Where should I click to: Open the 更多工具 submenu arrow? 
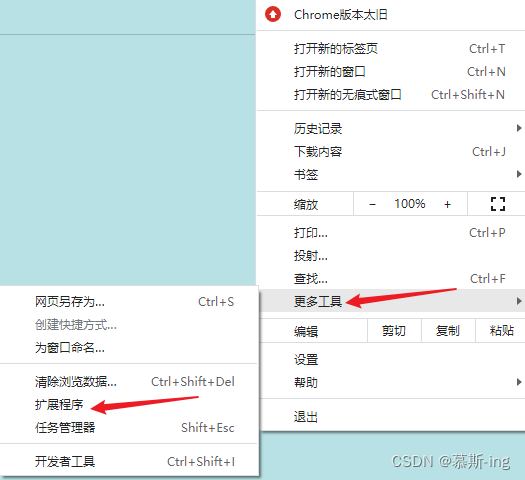pos(519,301)
